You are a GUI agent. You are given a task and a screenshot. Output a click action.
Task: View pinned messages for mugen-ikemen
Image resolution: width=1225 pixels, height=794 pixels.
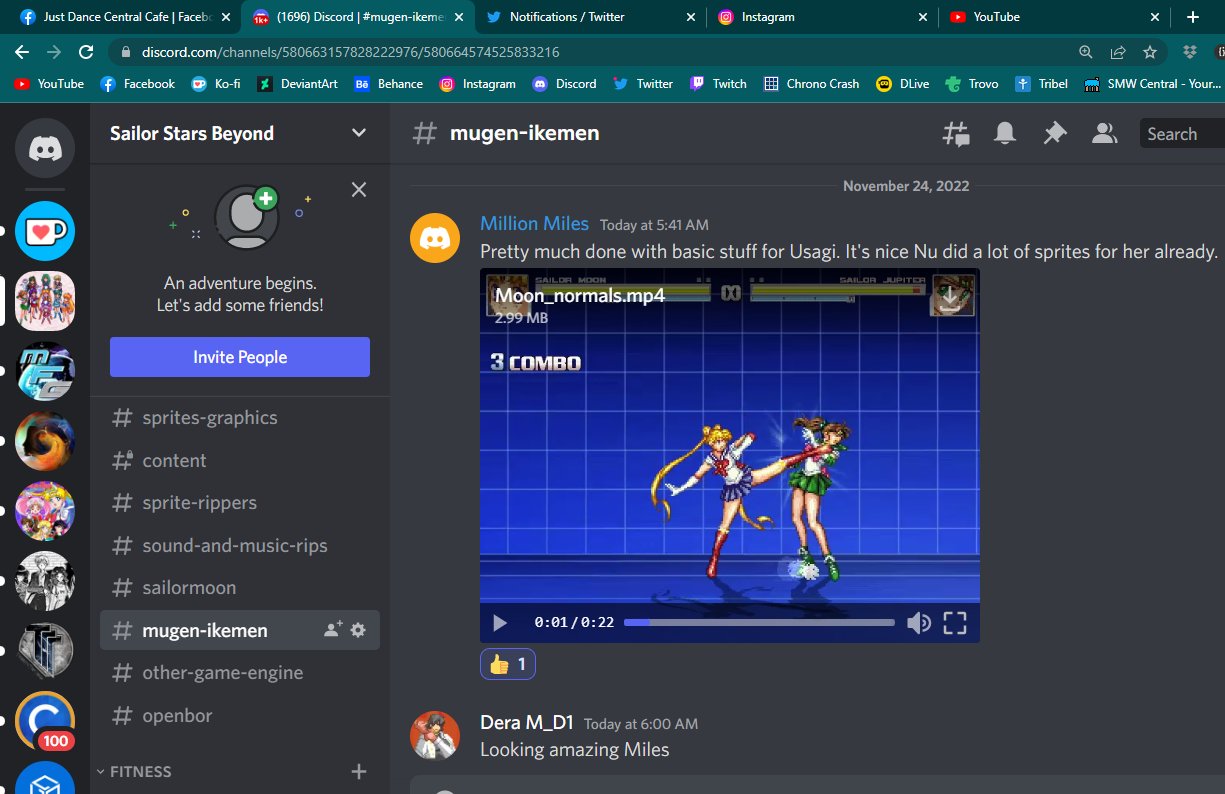1054,132
